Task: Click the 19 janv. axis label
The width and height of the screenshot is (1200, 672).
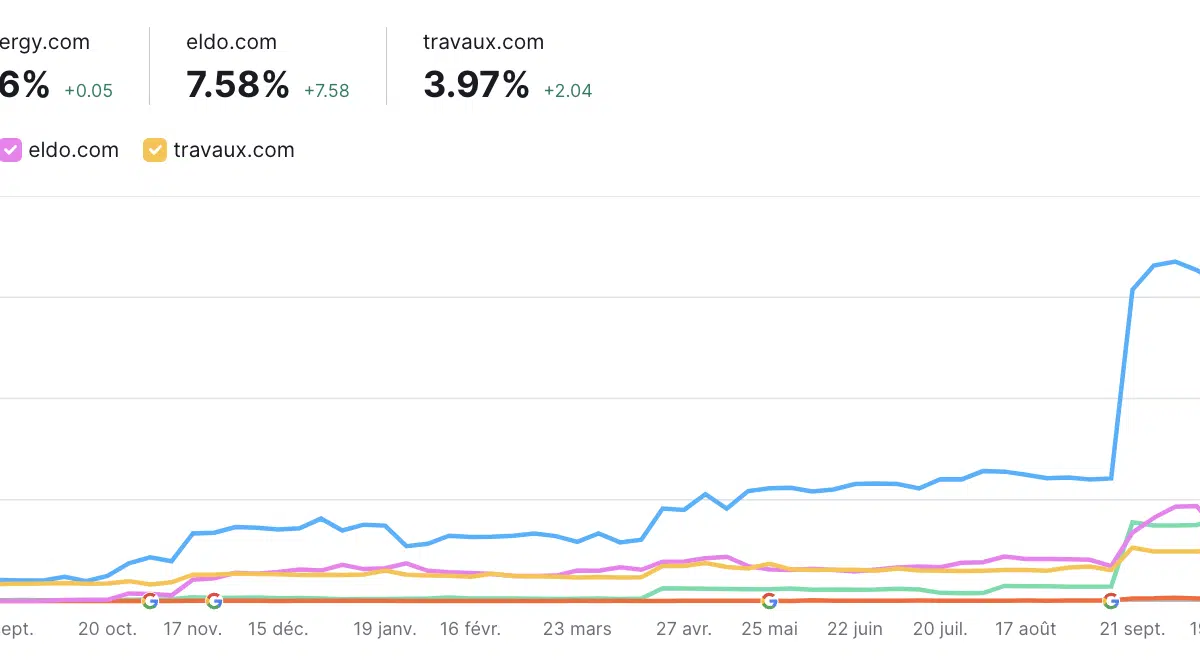Action: (385, 630)
